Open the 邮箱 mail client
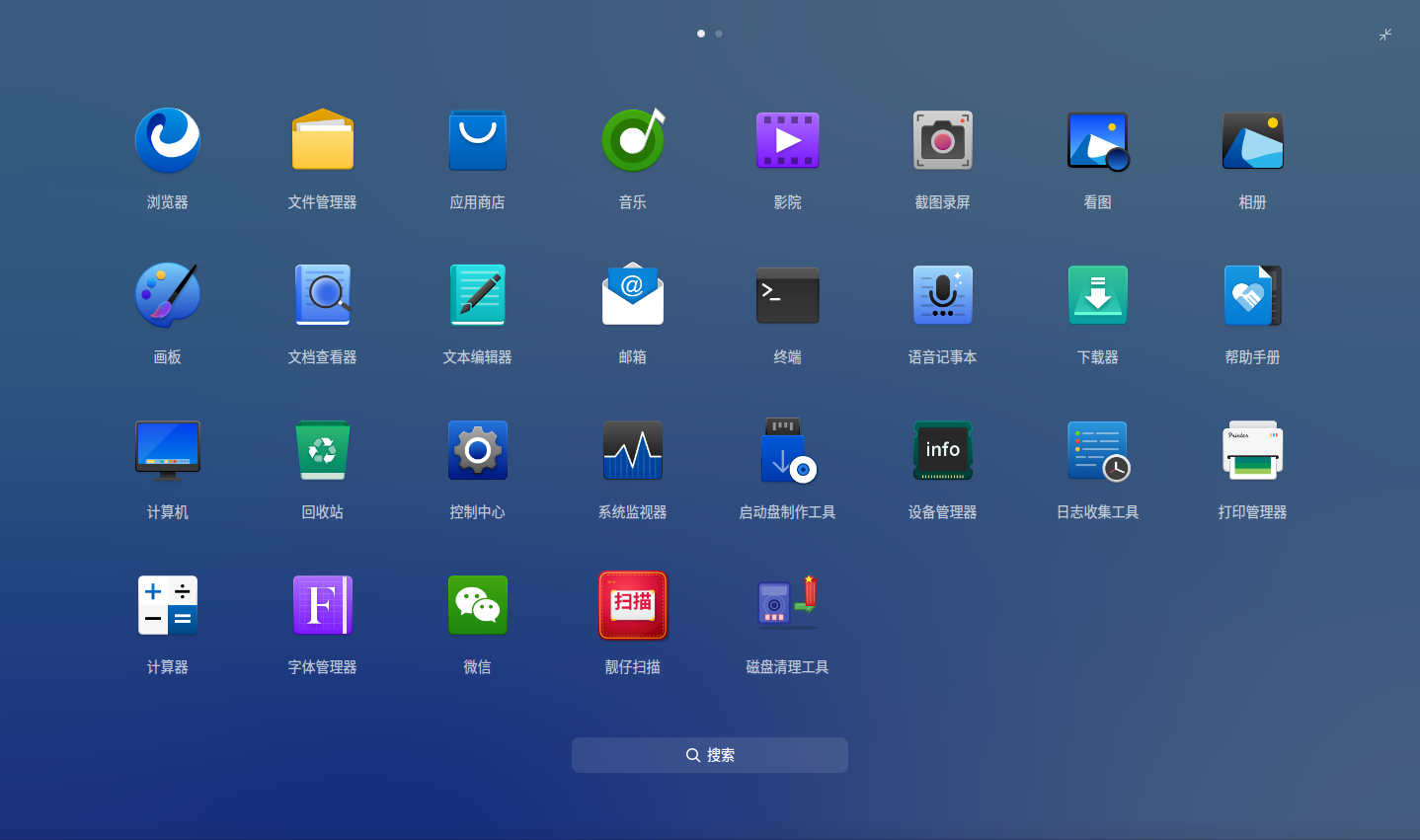 point(632,295)
